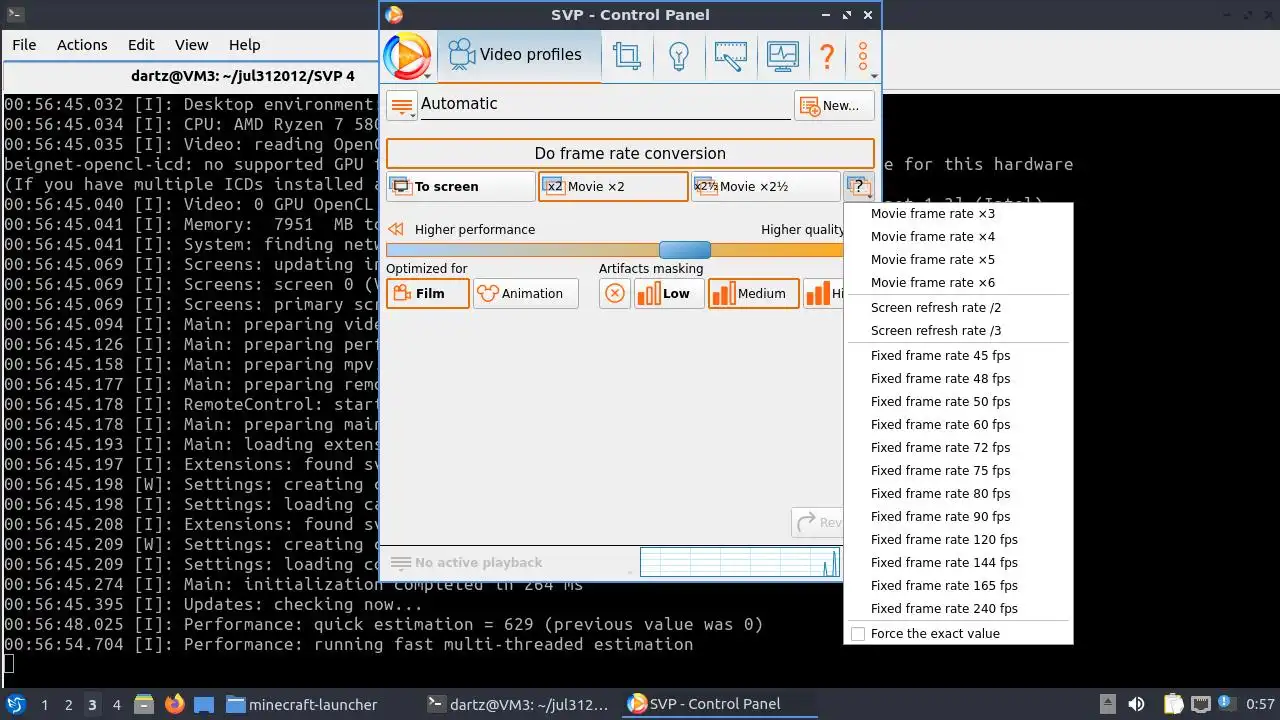The image size is (1280, 720).
Task: Toggle Do frame rate conversion
Action: coord(630,154)
